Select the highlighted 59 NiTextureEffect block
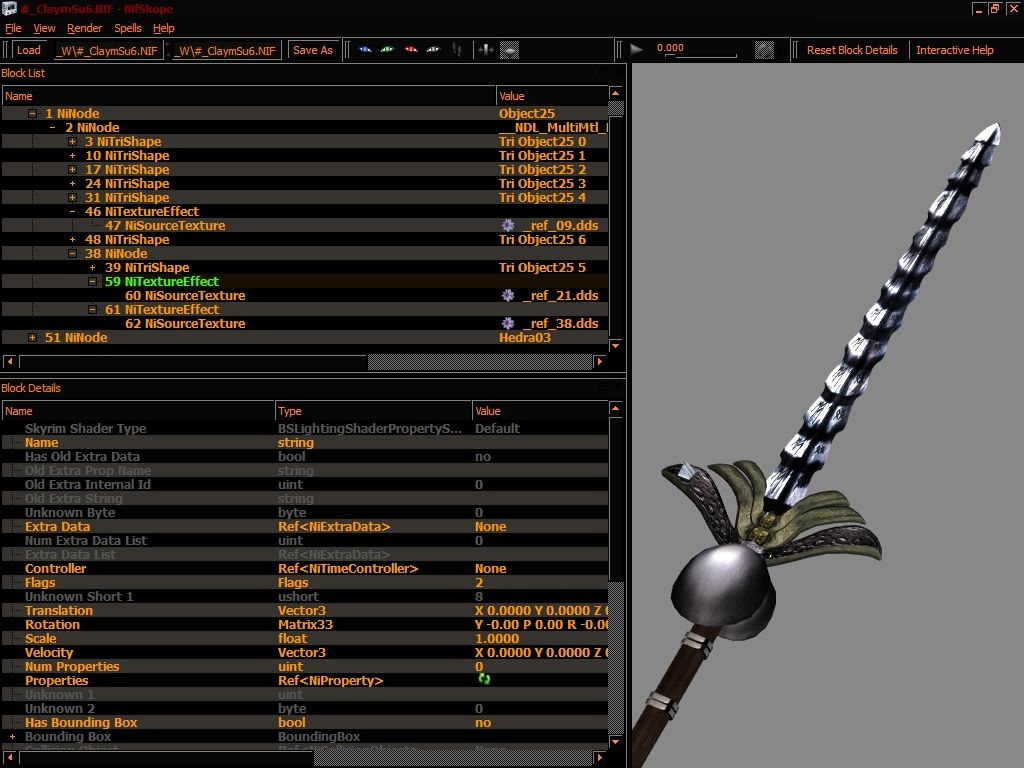This screenshot has width=1024, height=768. tap(161, 281)
